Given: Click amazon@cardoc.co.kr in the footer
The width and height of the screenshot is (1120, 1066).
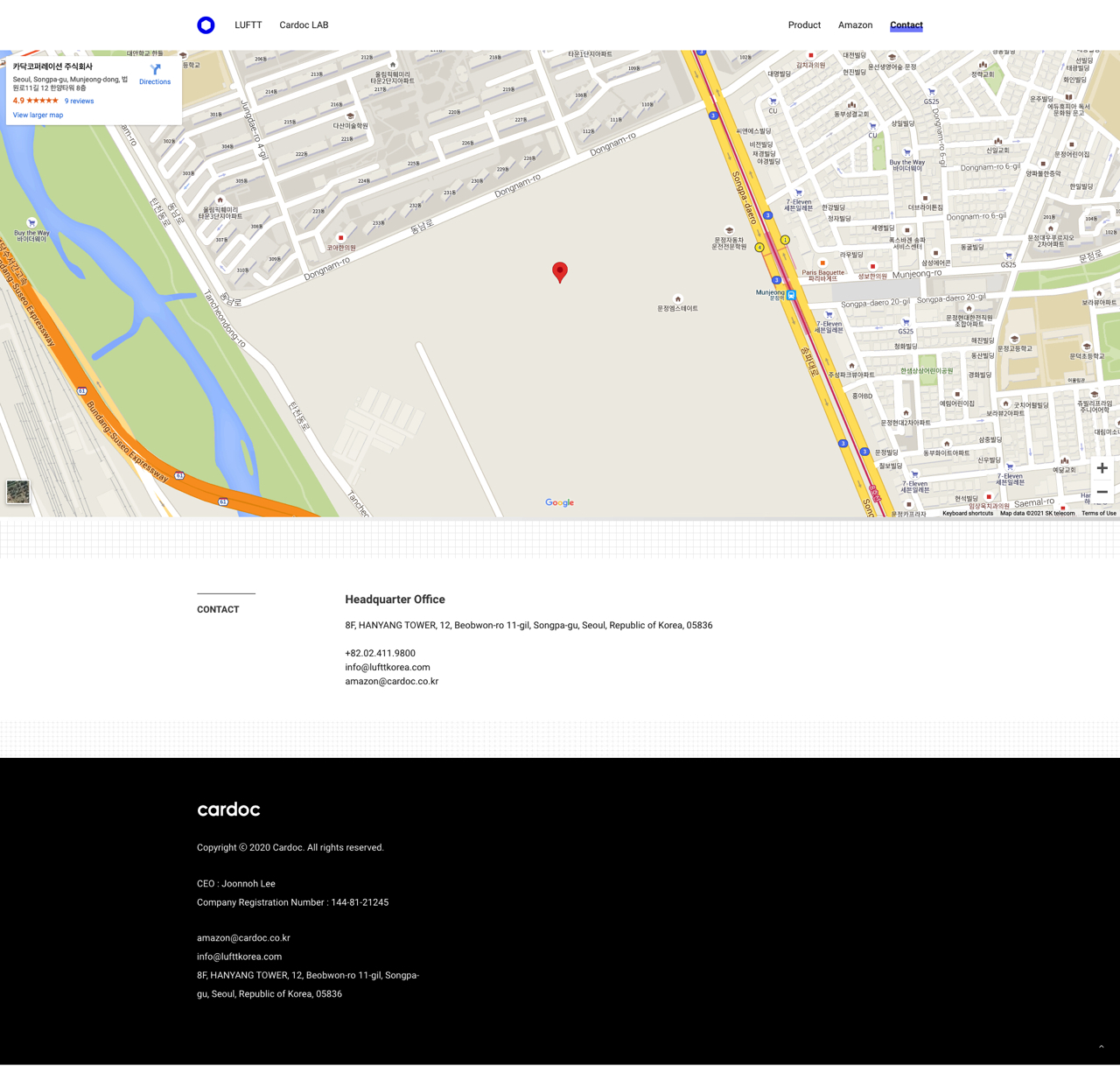Looking at the screenshot, I should click(243, 938).
